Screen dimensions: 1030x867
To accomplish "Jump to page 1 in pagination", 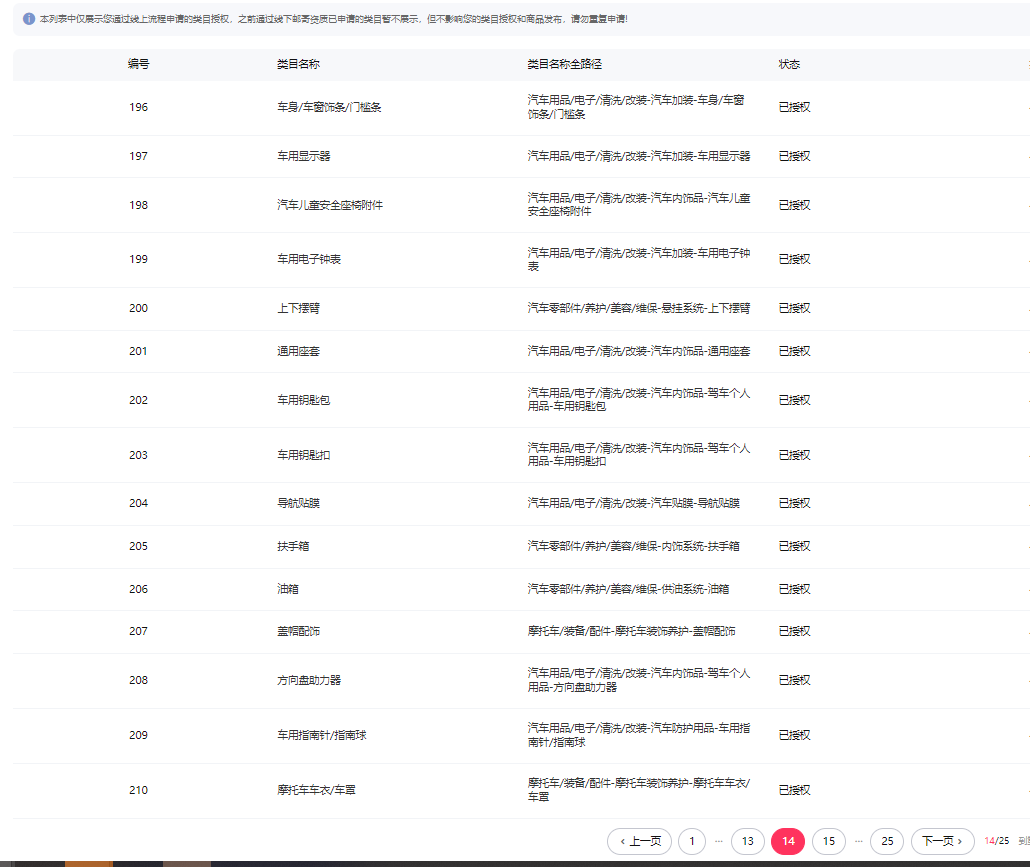I will [691, 841].
